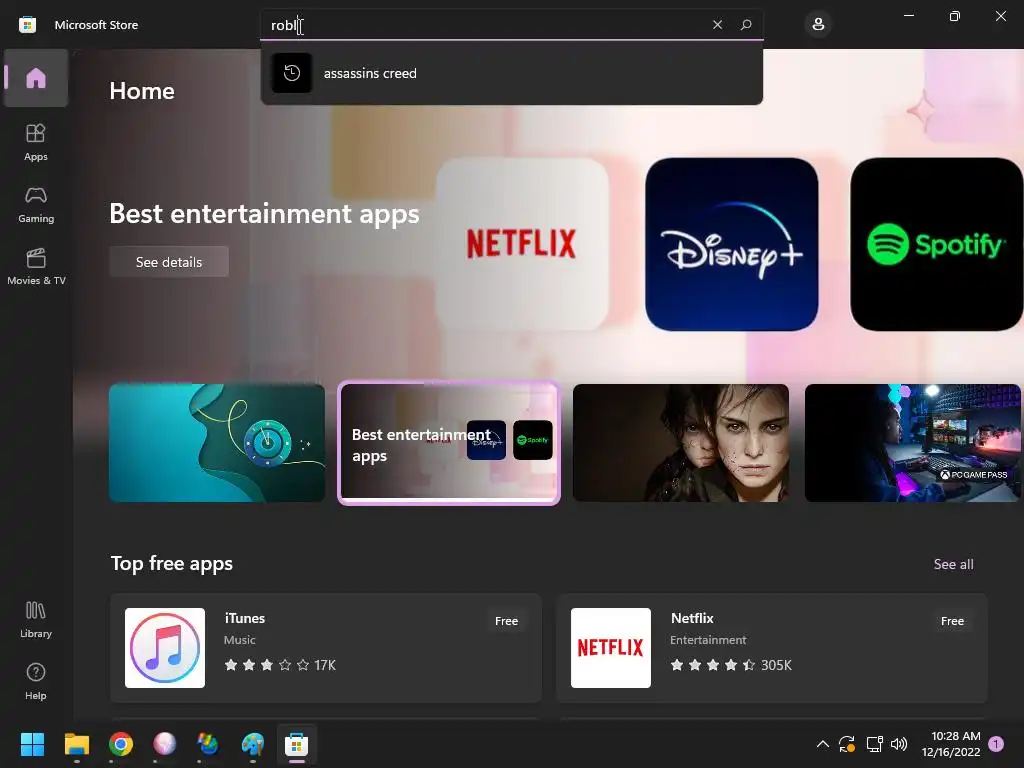The width and height of the screenshot is (1024, 768).
Task: Open the Disney+ featured tile
Action: 731,244
